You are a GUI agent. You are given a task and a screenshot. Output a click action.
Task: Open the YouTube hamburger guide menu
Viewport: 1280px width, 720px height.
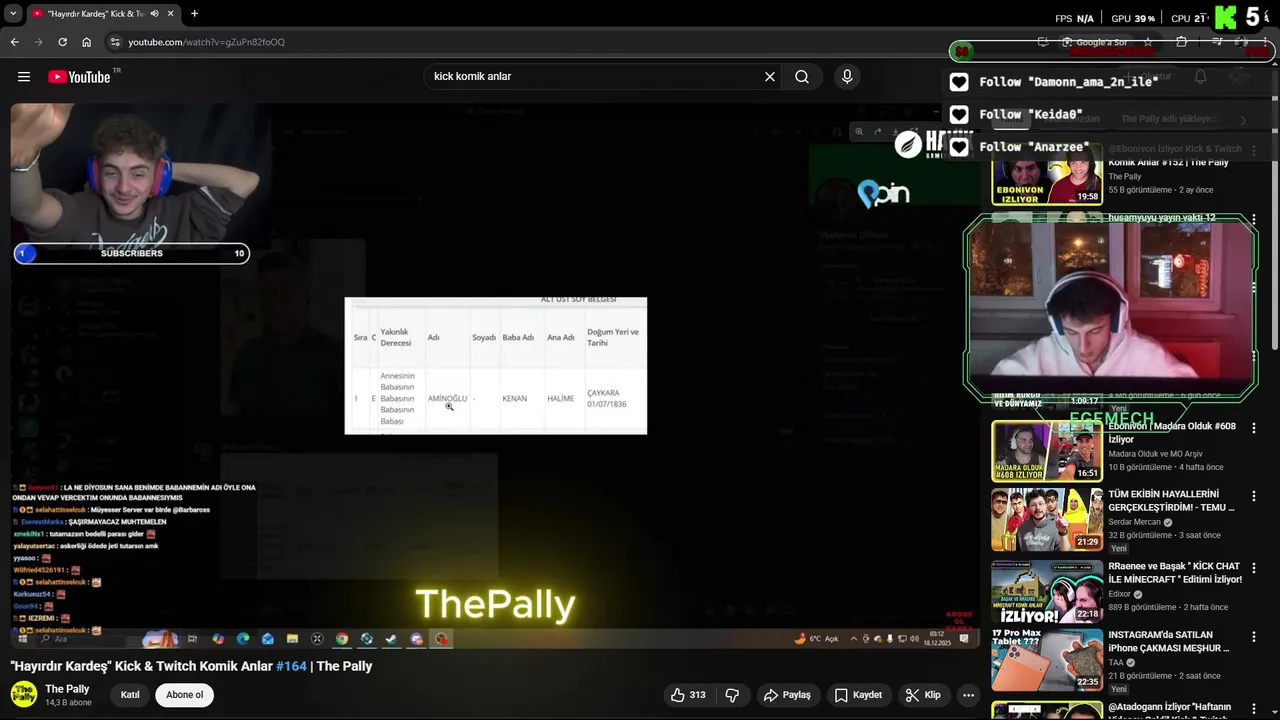tap(24, 77)
